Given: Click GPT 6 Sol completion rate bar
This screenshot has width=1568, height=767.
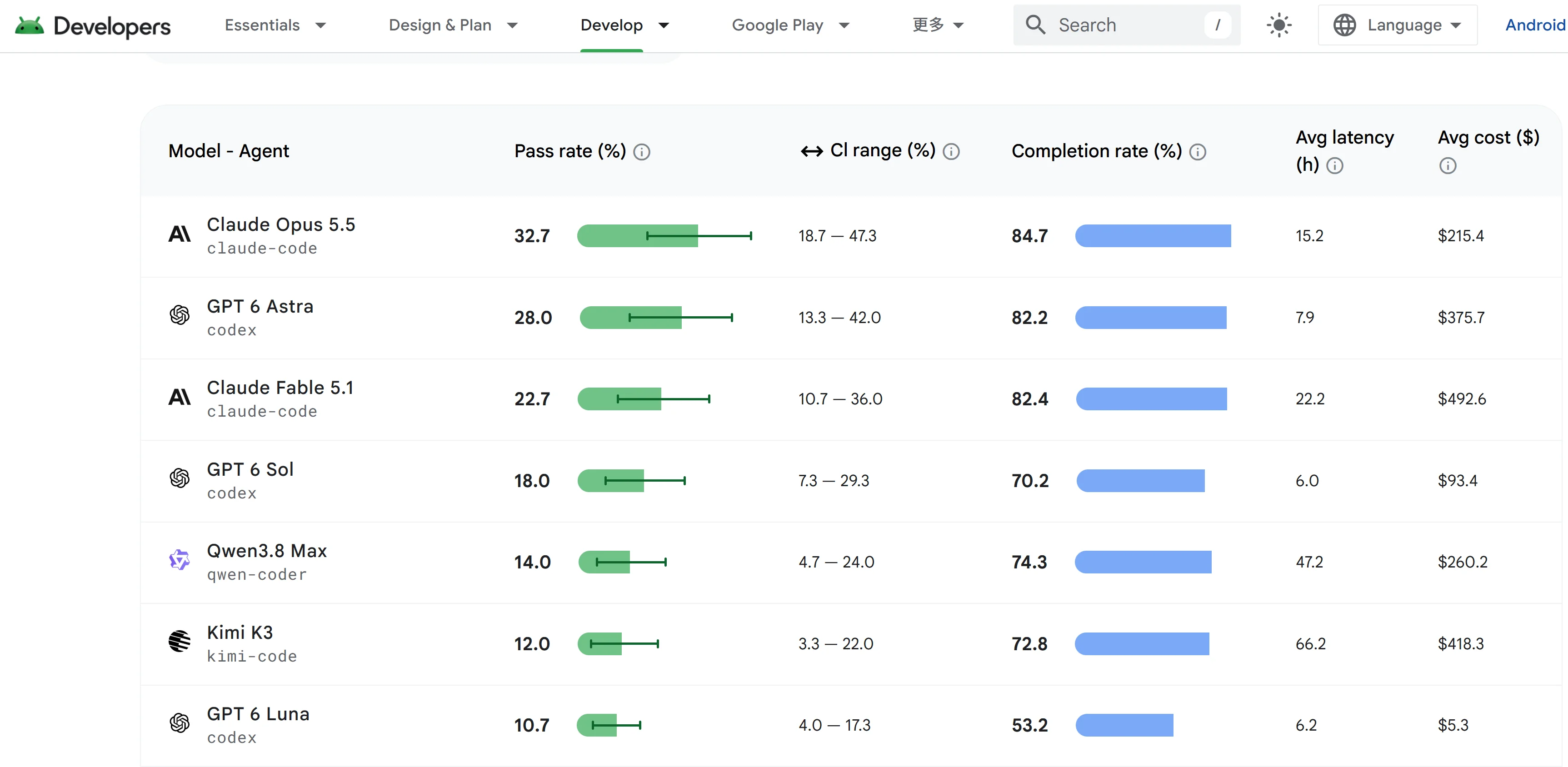Looking at the screenshot, I should 1140,480.
